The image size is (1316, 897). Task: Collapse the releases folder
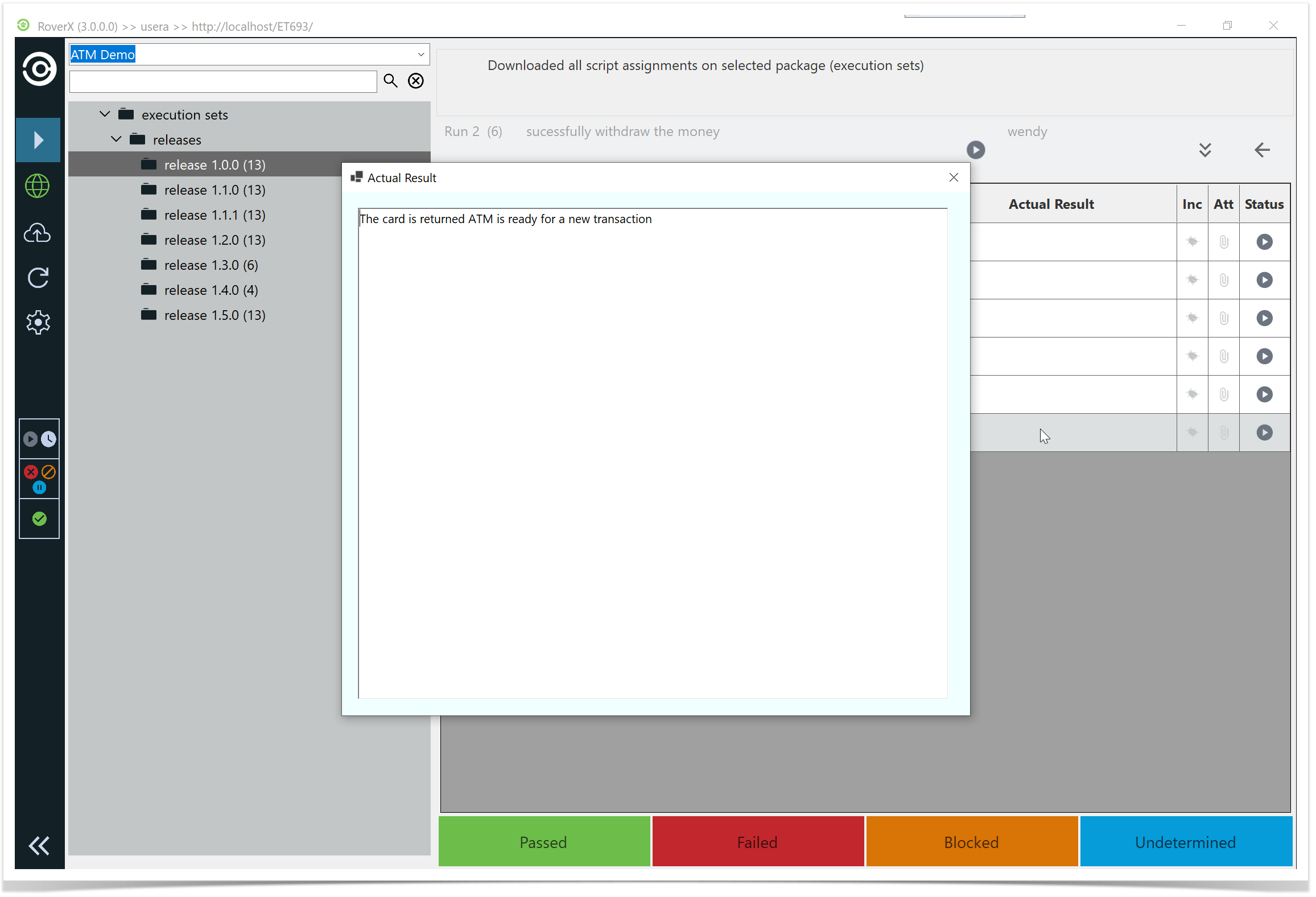click(x=117, y=139)
